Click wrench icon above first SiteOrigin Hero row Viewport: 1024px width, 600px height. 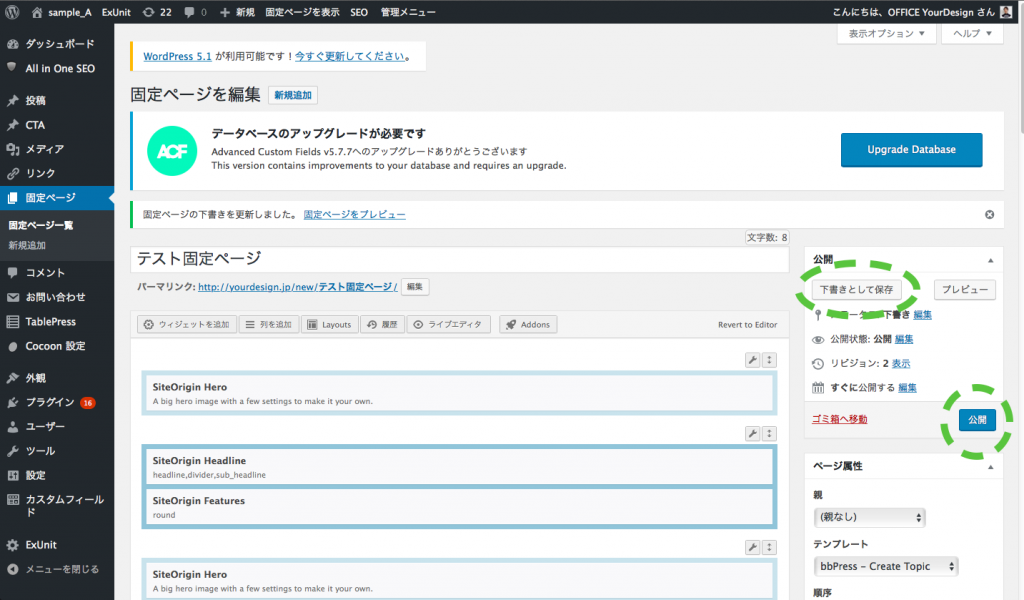(752, 360)
